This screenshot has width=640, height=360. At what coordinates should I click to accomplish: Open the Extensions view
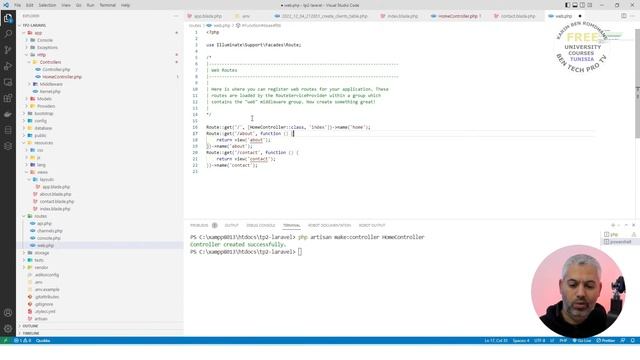tap(8, 98)
